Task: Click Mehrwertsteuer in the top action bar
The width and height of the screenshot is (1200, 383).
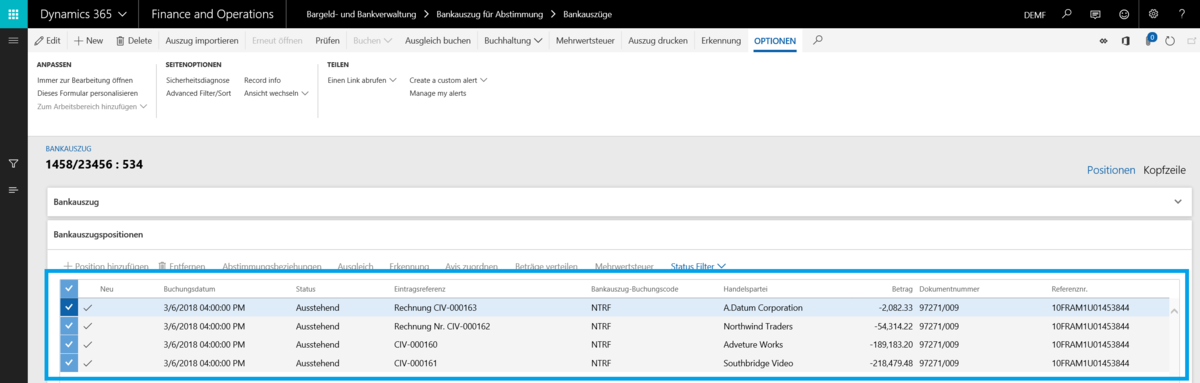Action: tap(585, 40)
